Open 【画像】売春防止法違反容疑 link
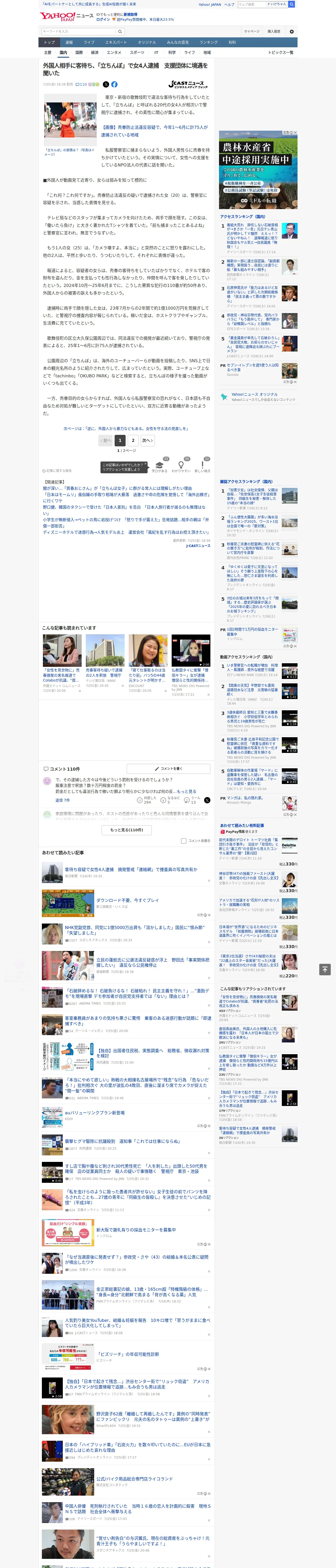 pos(154,131)
